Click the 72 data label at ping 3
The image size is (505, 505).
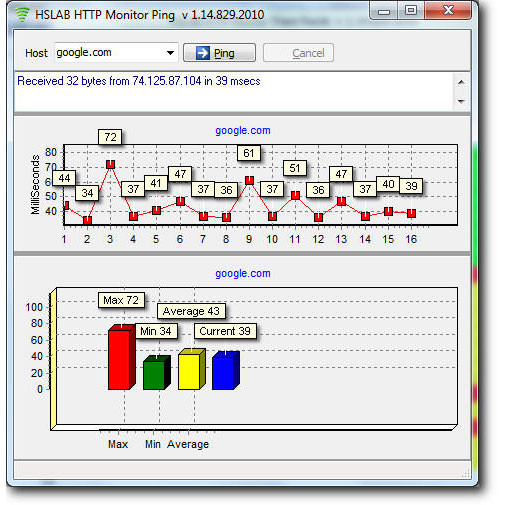[110, 137]
